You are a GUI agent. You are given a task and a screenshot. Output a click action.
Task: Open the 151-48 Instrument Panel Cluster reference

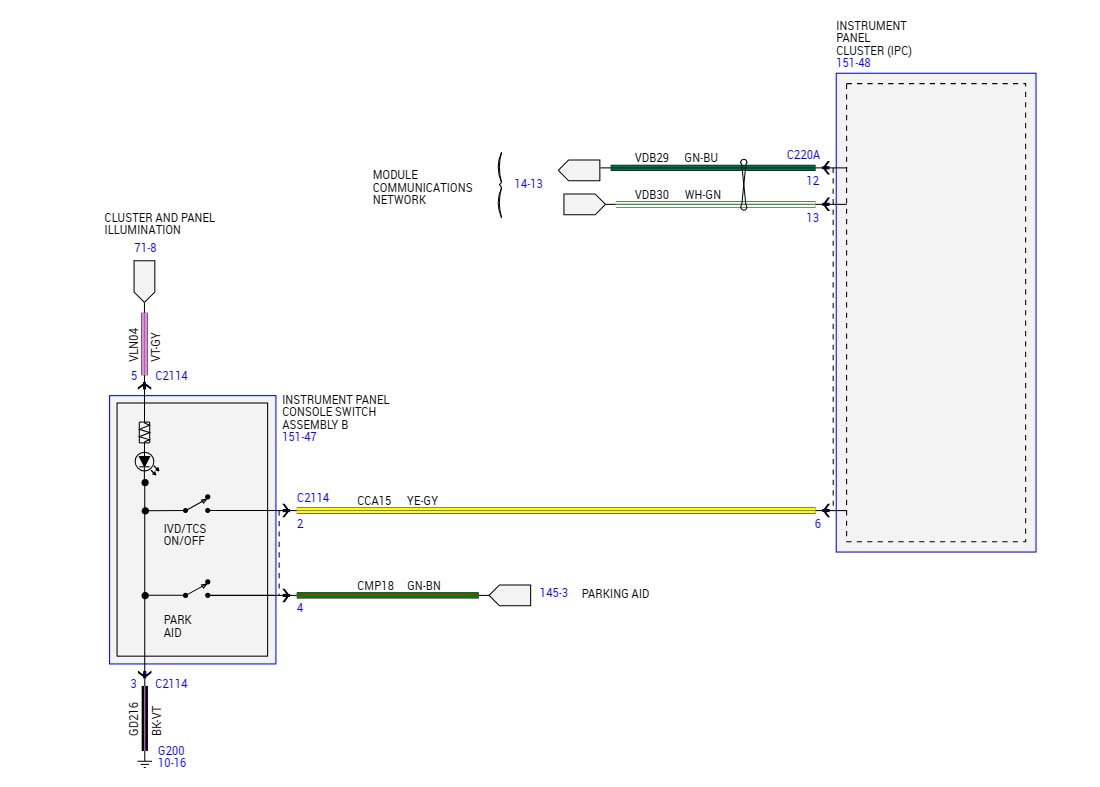tap(853, 63)
